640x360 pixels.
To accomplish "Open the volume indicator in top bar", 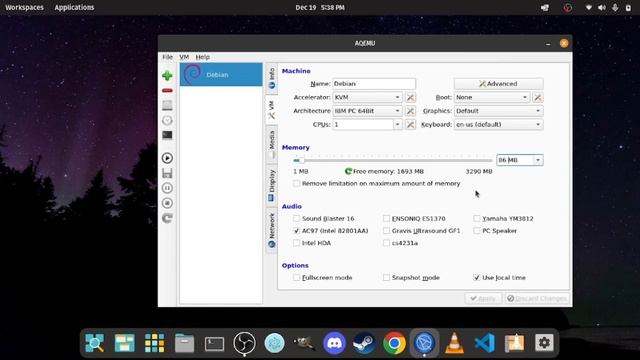I will pyautogui.click(x=602, y=7).
